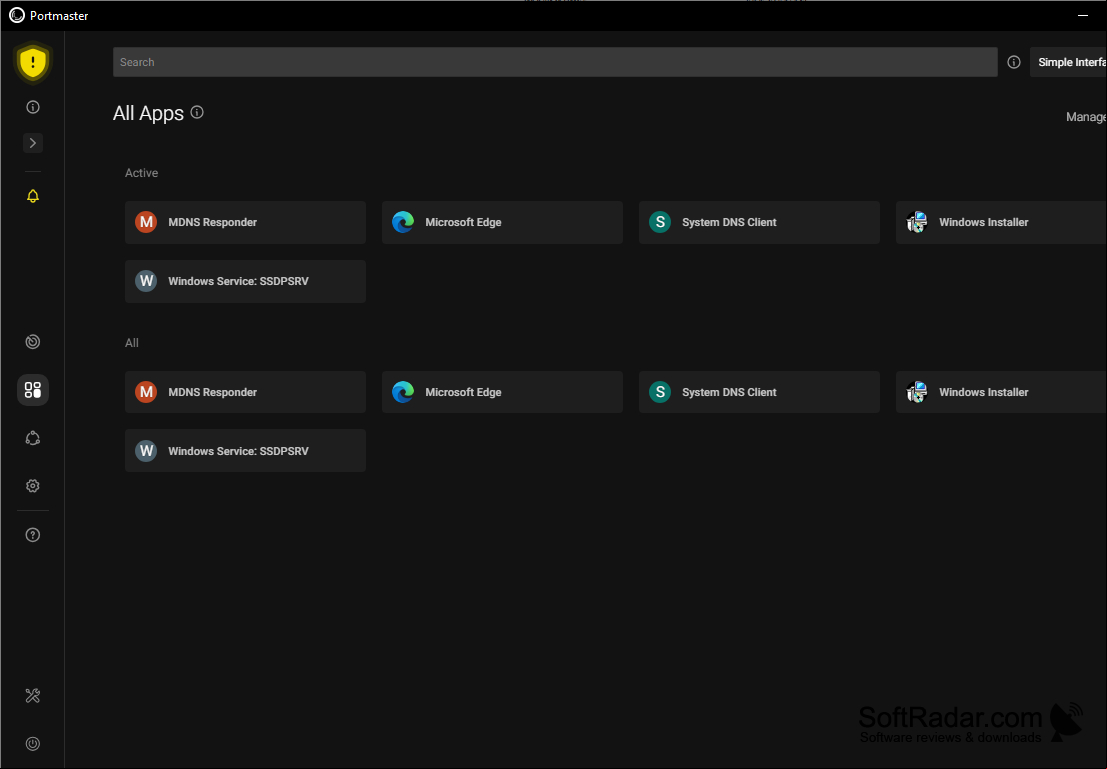Click the power shutdown icon in the sidebar
The image size is (1107, 769).
click(32, 744)
